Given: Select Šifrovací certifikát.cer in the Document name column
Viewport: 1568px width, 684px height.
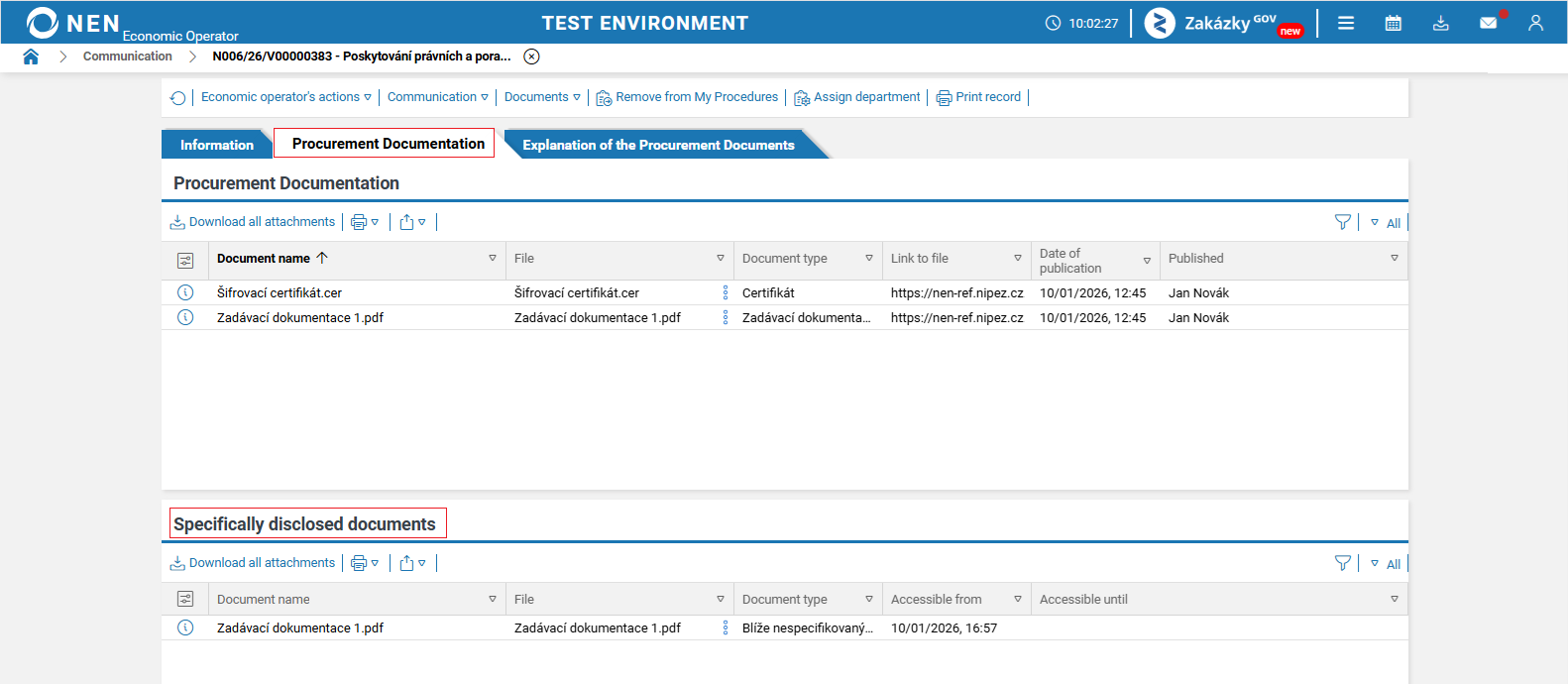Looking at the screenshot, I should click(x=280, y=292).
